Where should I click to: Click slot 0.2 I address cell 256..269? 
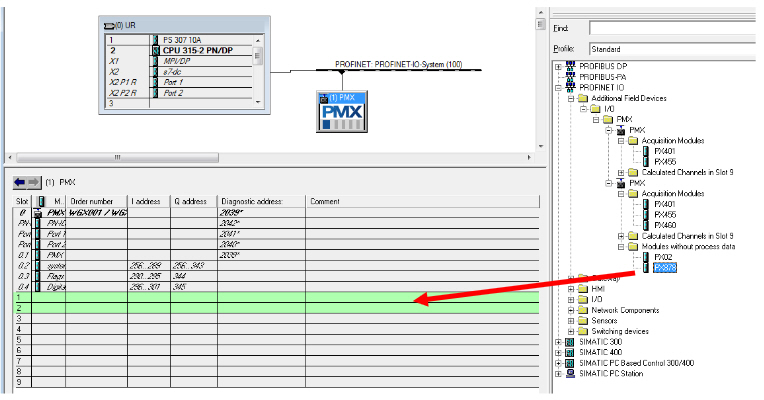149,266
